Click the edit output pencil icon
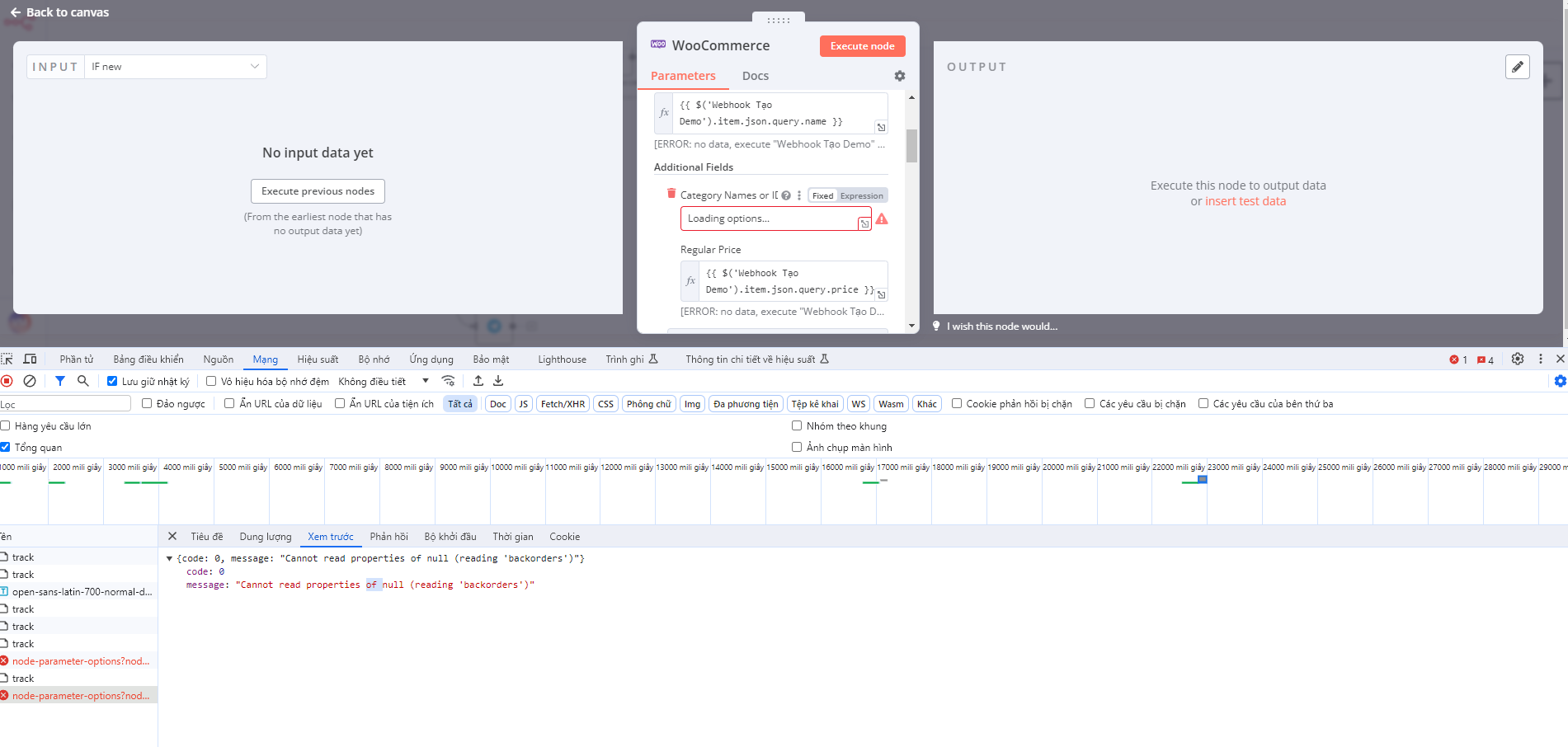Image resolution: width=1568 pixels, height=747 pixels. [1518, 67]
